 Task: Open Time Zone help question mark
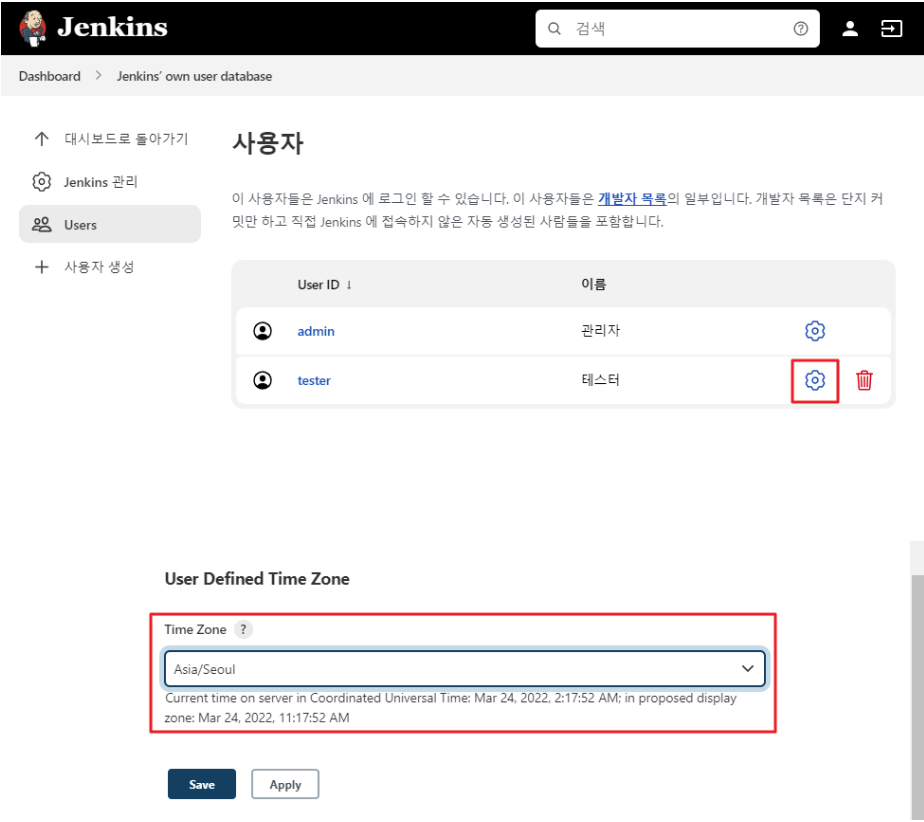pyautogui.click(x=243, y=629)
